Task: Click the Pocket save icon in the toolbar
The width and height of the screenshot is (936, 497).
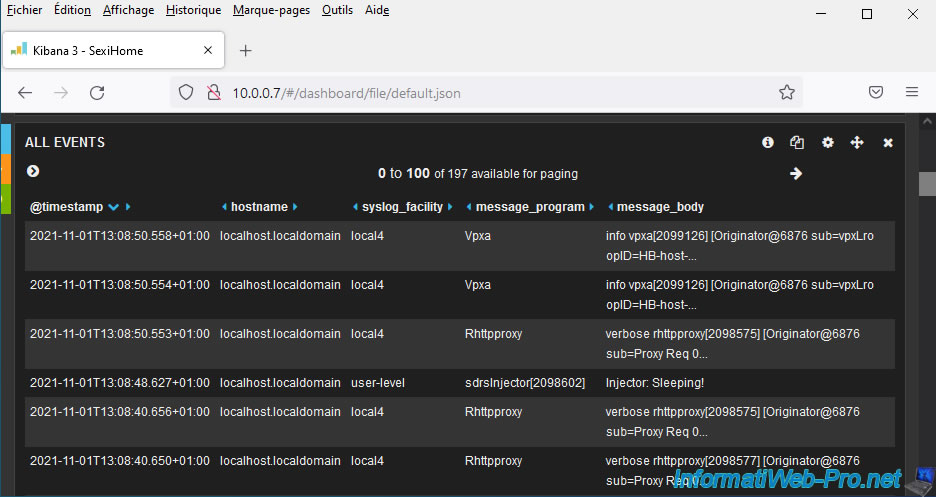Action: [875, 92]
